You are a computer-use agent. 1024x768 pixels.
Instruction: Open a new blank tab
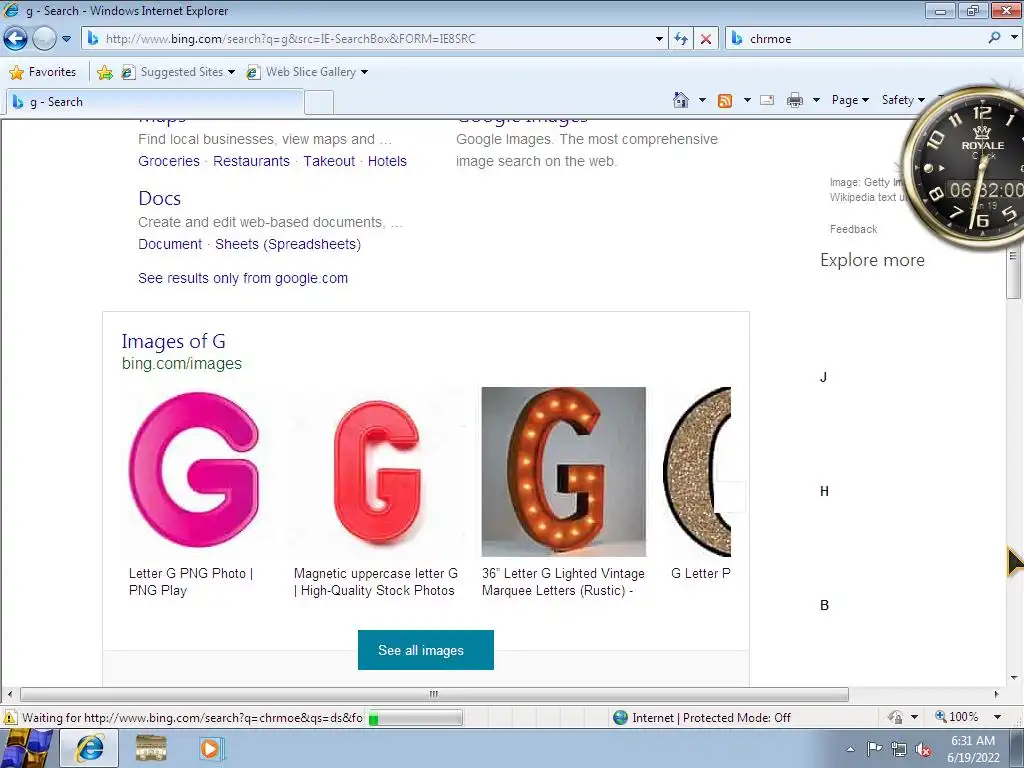(x=319, y=103)
